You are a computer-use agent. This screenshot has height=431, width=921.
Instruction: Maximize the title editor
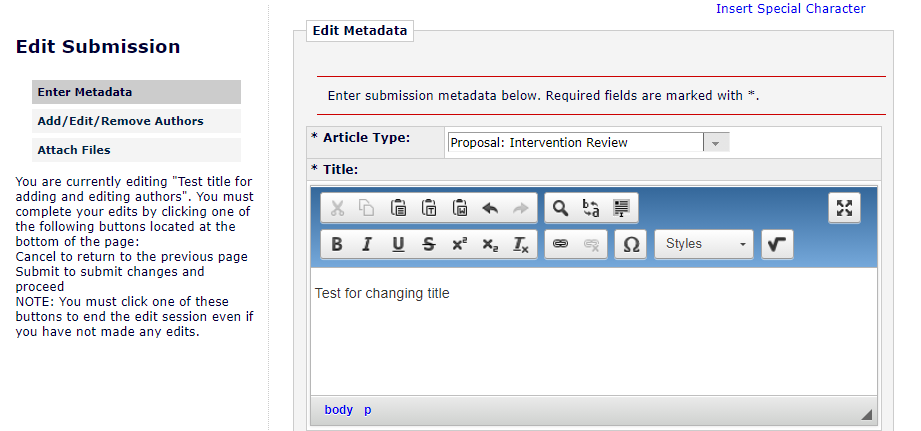tap(845, 208)
